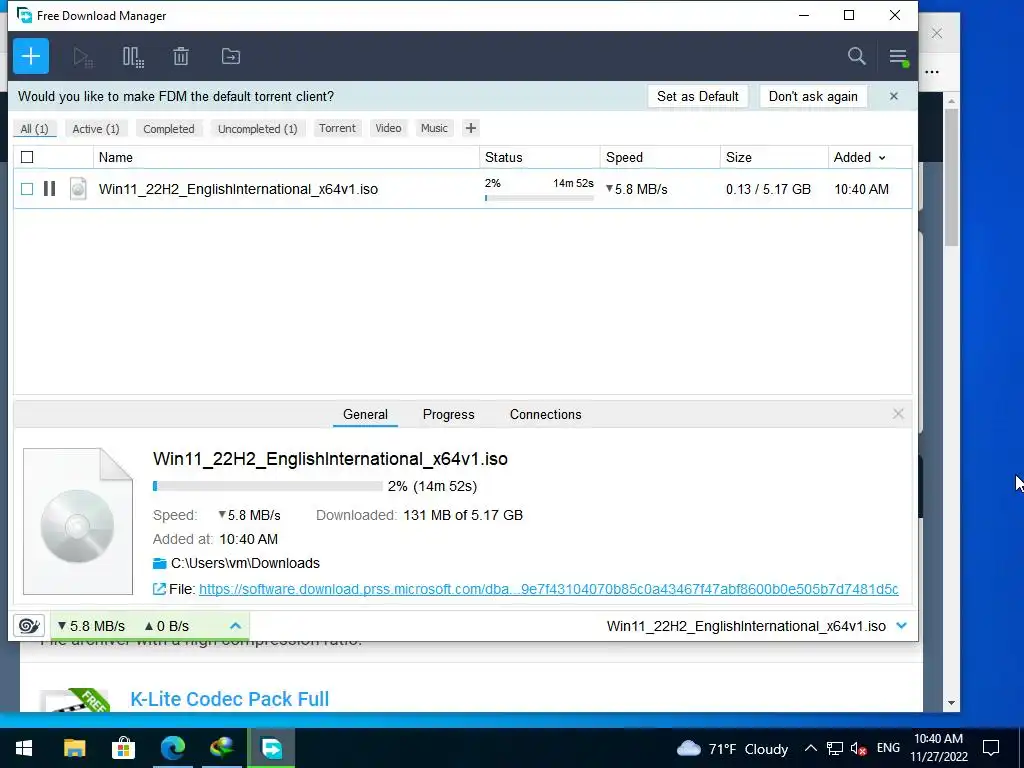Open the FDM hamburger main menu
Viewport: 1024px width, 768px height.
click(899, 57)
